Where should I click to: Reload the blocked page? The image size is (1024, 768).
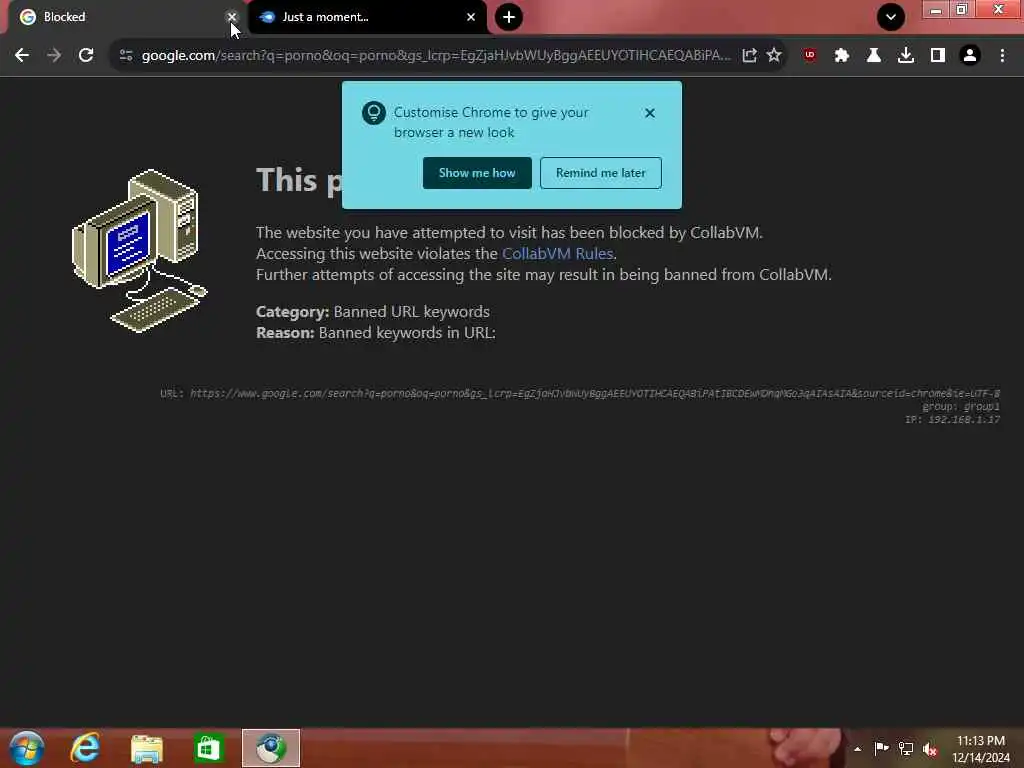tap(86, 56)
